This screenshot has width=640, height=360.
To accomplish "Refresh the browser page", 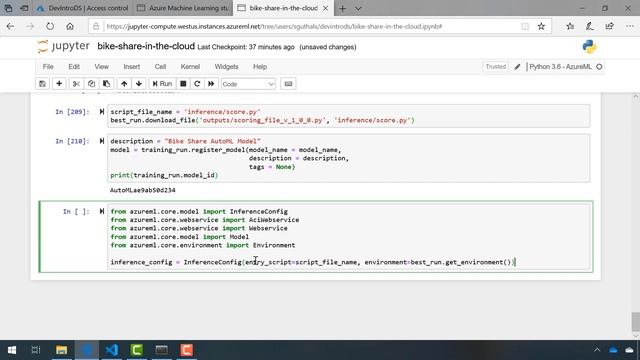I will [50, 27].
